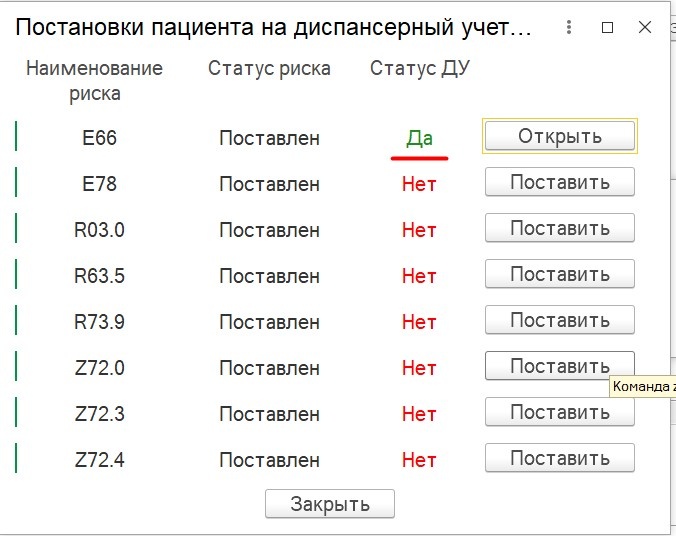Click the Наименование риска column header
This screenshot has width=676, height=536.
pyautogui.click(x=95, y=81)
